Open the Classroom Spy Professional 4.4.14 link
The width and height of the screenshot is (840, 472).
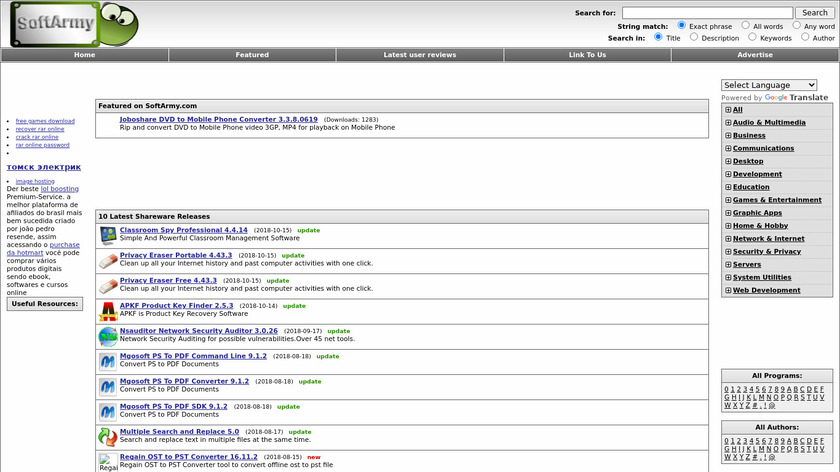coord(184,230)
